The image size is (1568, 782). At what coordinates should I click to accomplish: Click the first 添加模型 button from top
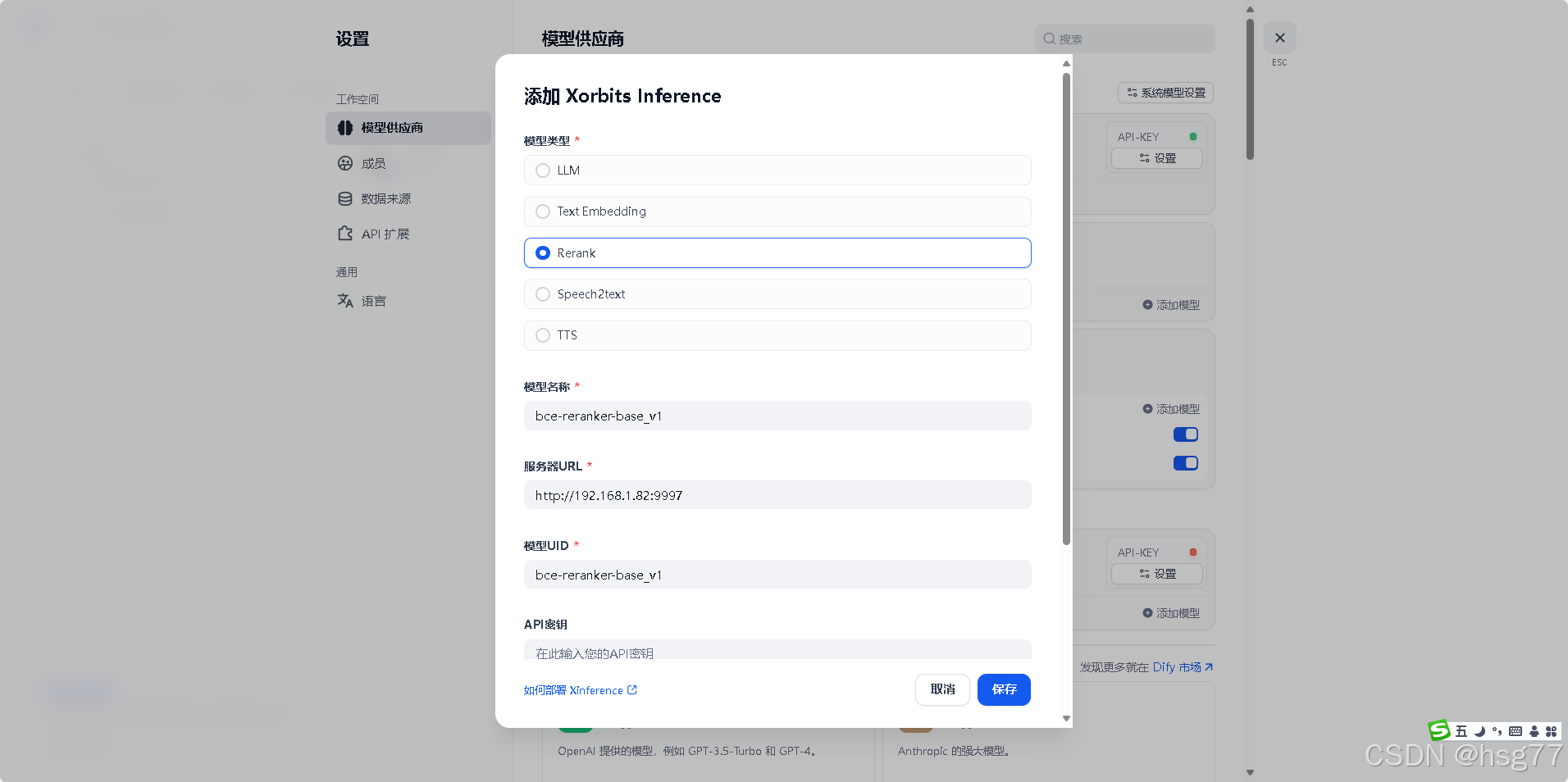pyautogui.click(x=1171, y=305)
